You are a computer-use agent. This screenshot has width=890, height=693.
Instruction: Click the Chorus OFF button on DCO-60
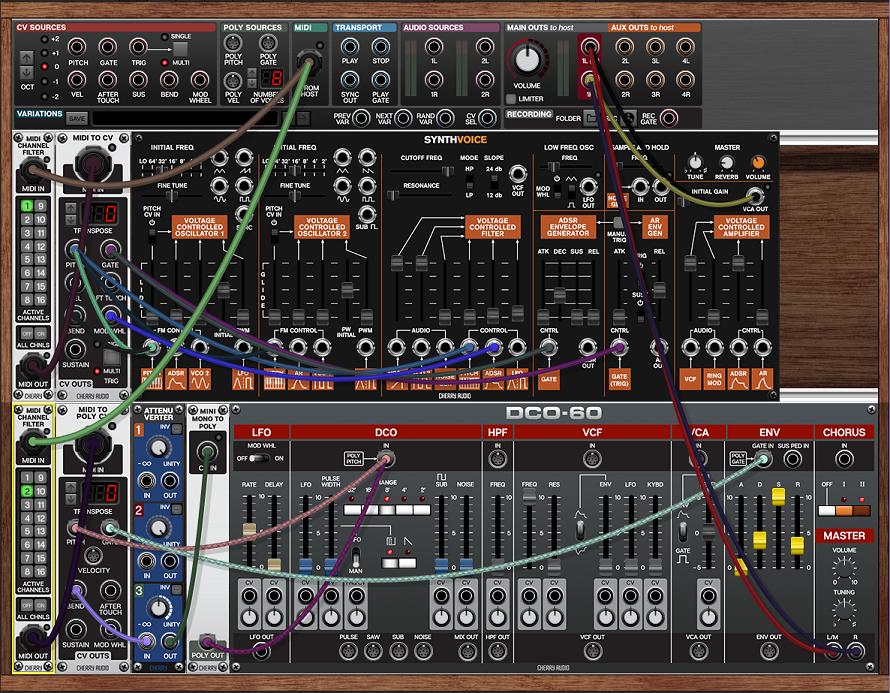(x=827, y=510)
